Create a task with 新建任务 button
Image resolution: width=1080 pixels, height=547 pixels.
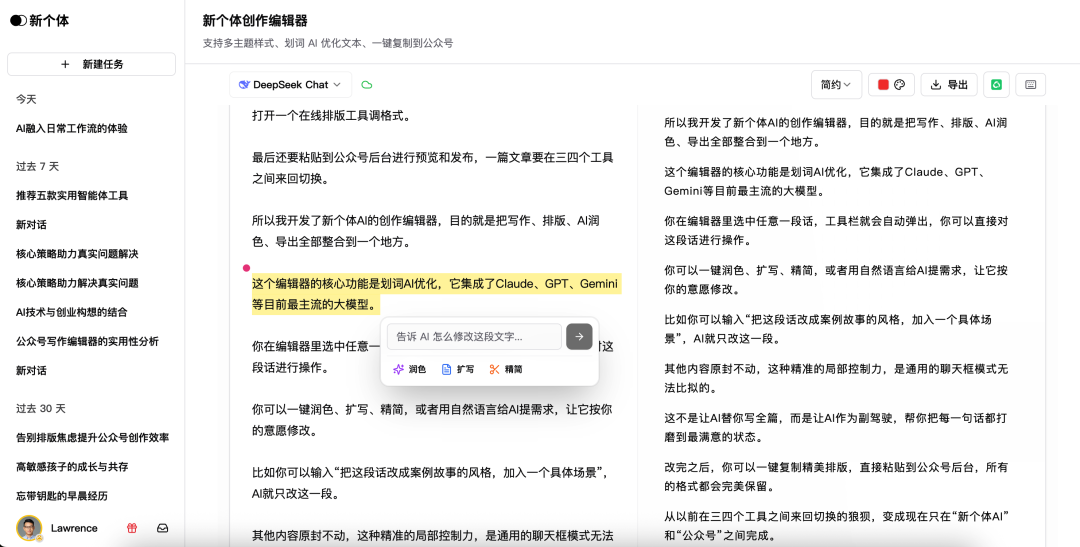[91, 64]
